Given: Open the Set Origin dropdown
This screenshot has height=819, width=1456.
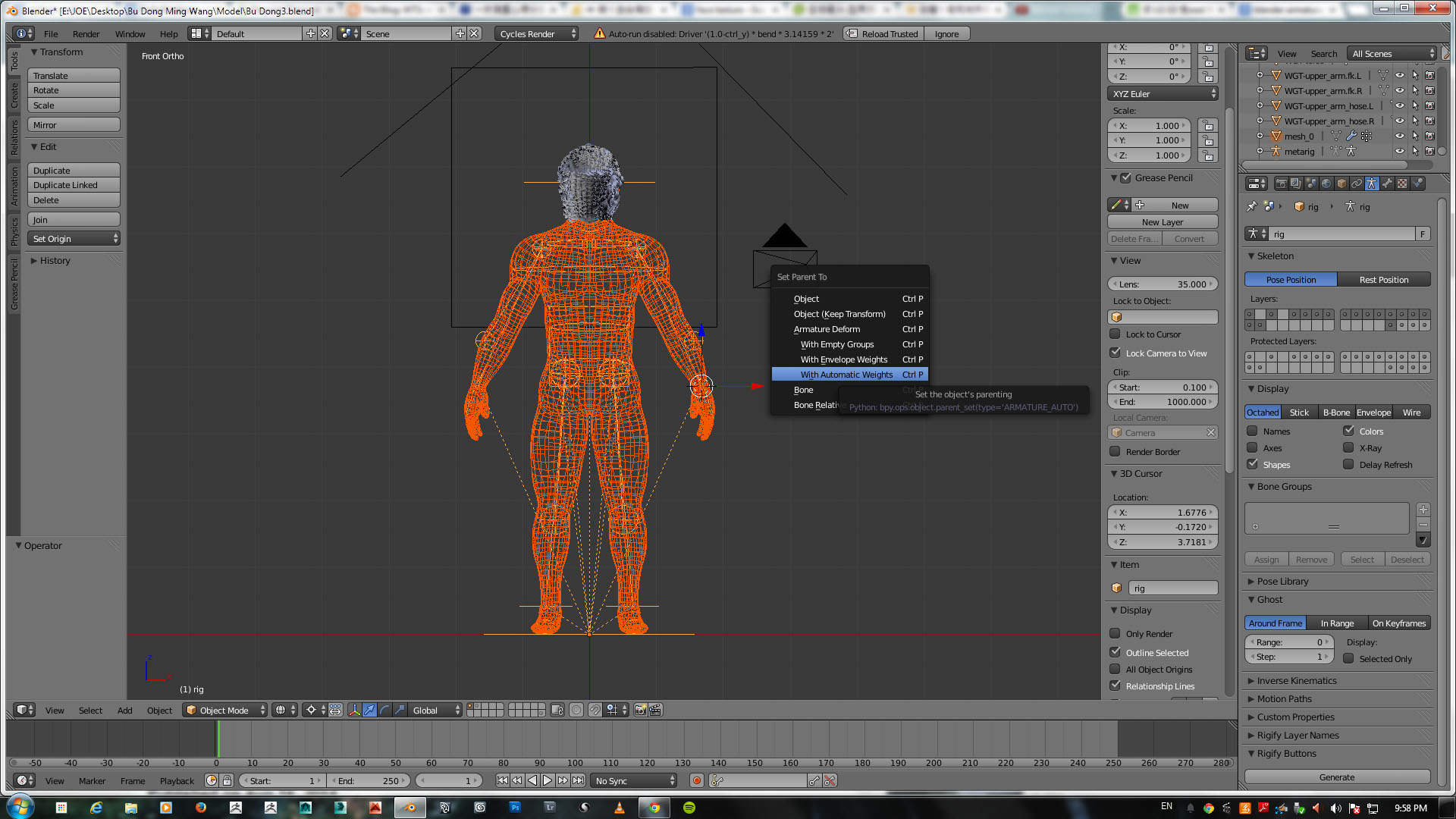Looking at the screenshot, I should pyautogui.click(x=74, y=239).
